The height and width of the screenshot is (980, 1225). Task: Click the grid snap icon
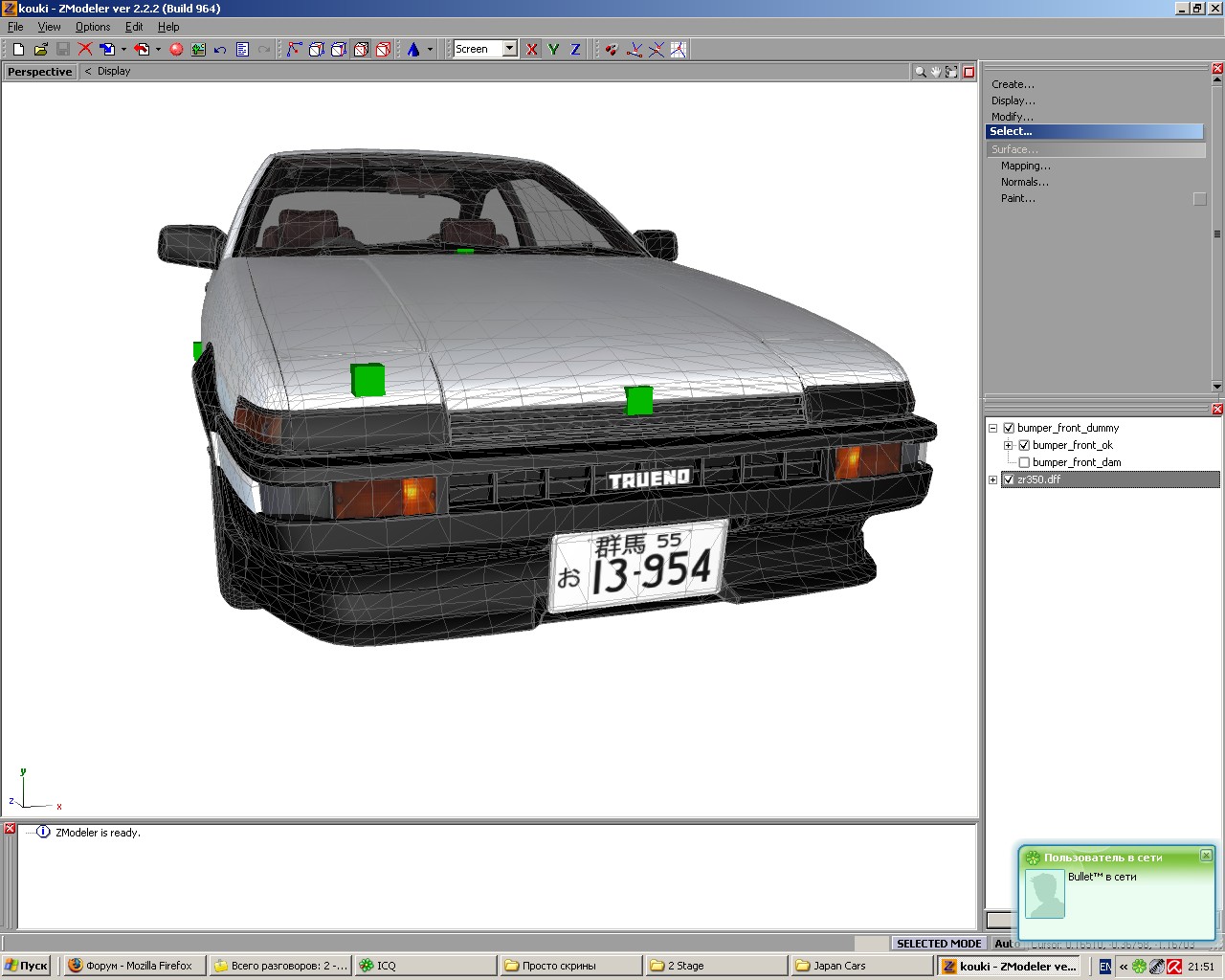[x=679, y=49]
